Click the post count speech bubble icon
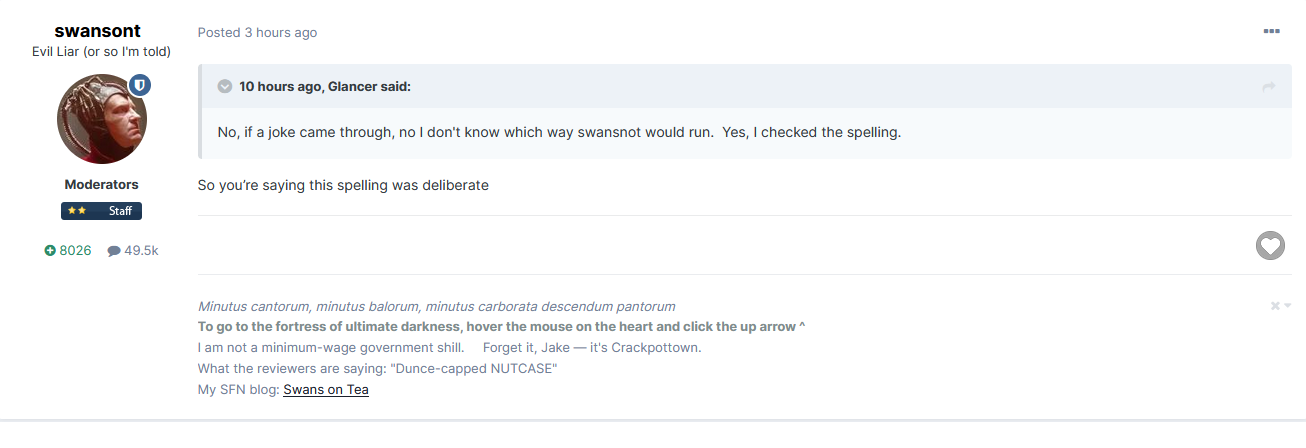Image resolution: width=1306 pixels, height=448 pixels. (x=114, y=251)
